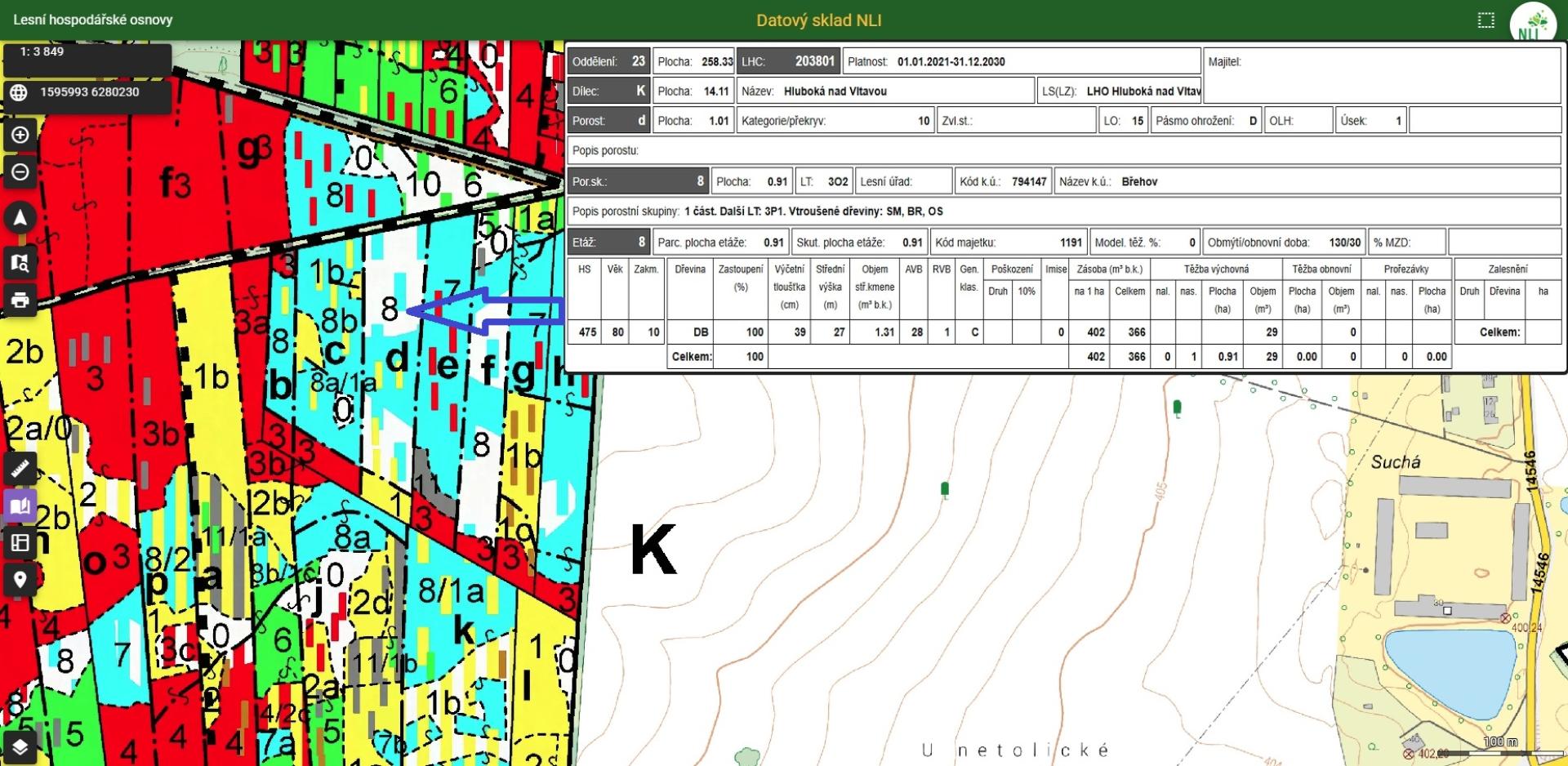The height and width of the screenshot is (766, 1568).
Task: Open the map search tool
Action: (x=20, y=262)
